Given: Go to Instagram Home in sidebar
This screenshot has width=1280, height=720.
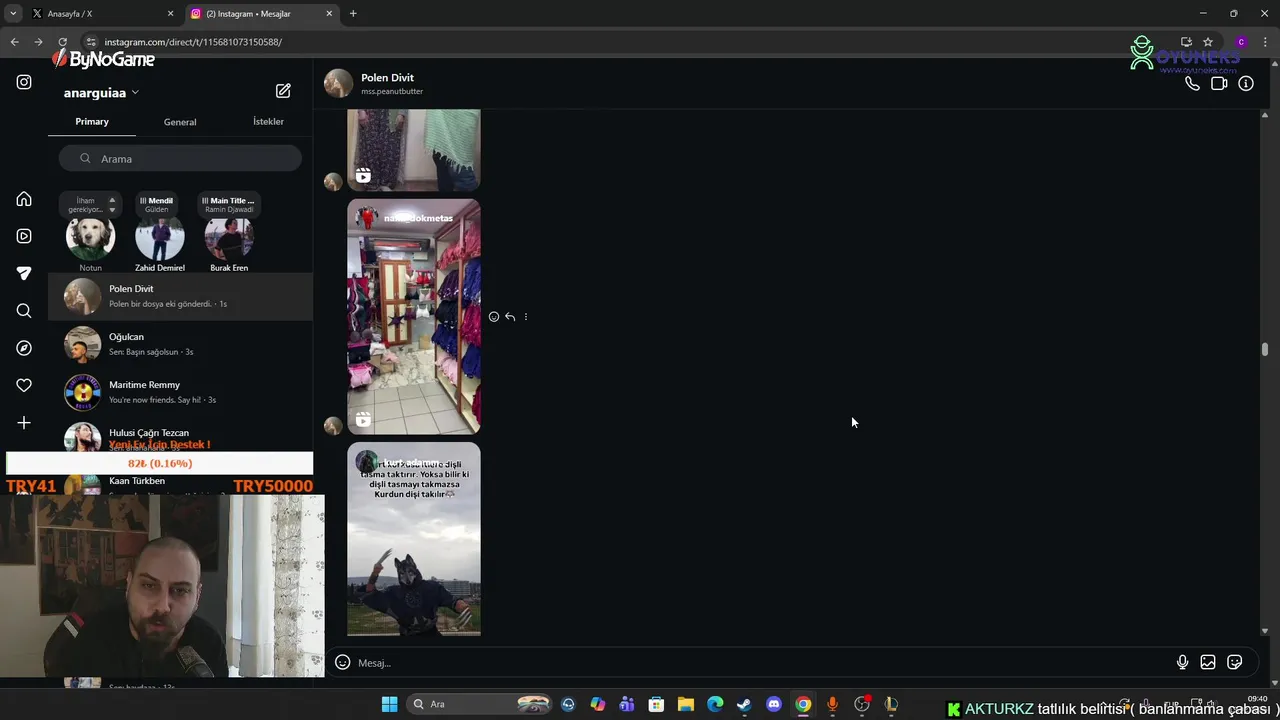Looking at the screenshot, I should click(x=24, y=199).
